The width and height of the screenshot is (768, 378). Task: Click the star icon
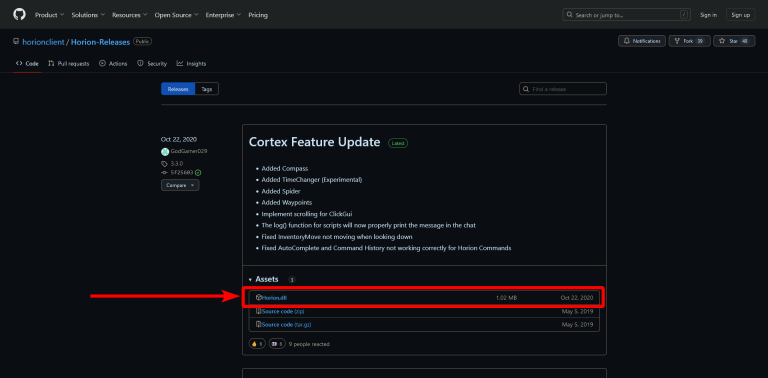(x=722, y=41)
